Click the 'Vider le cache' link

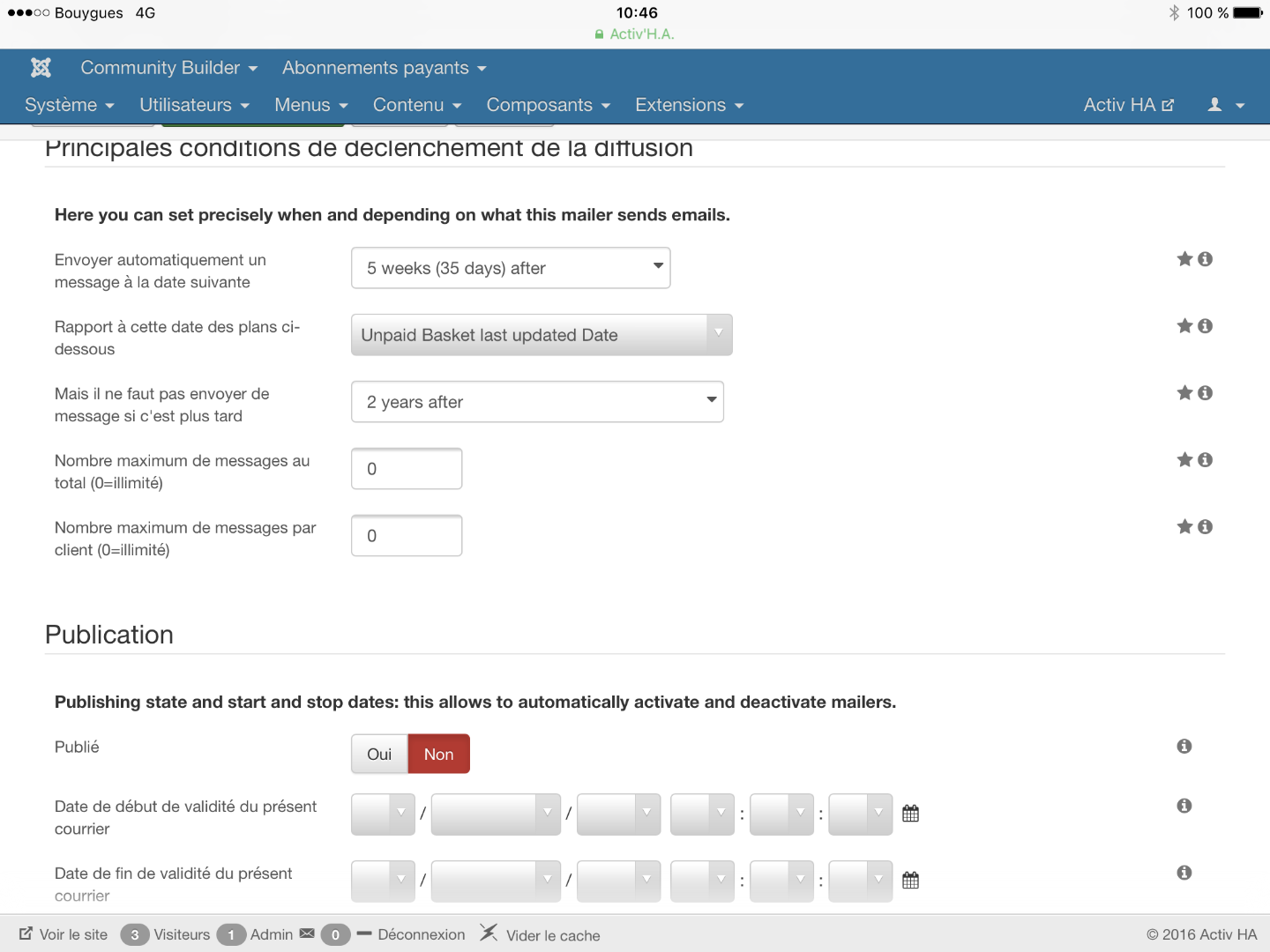point(553,935)
